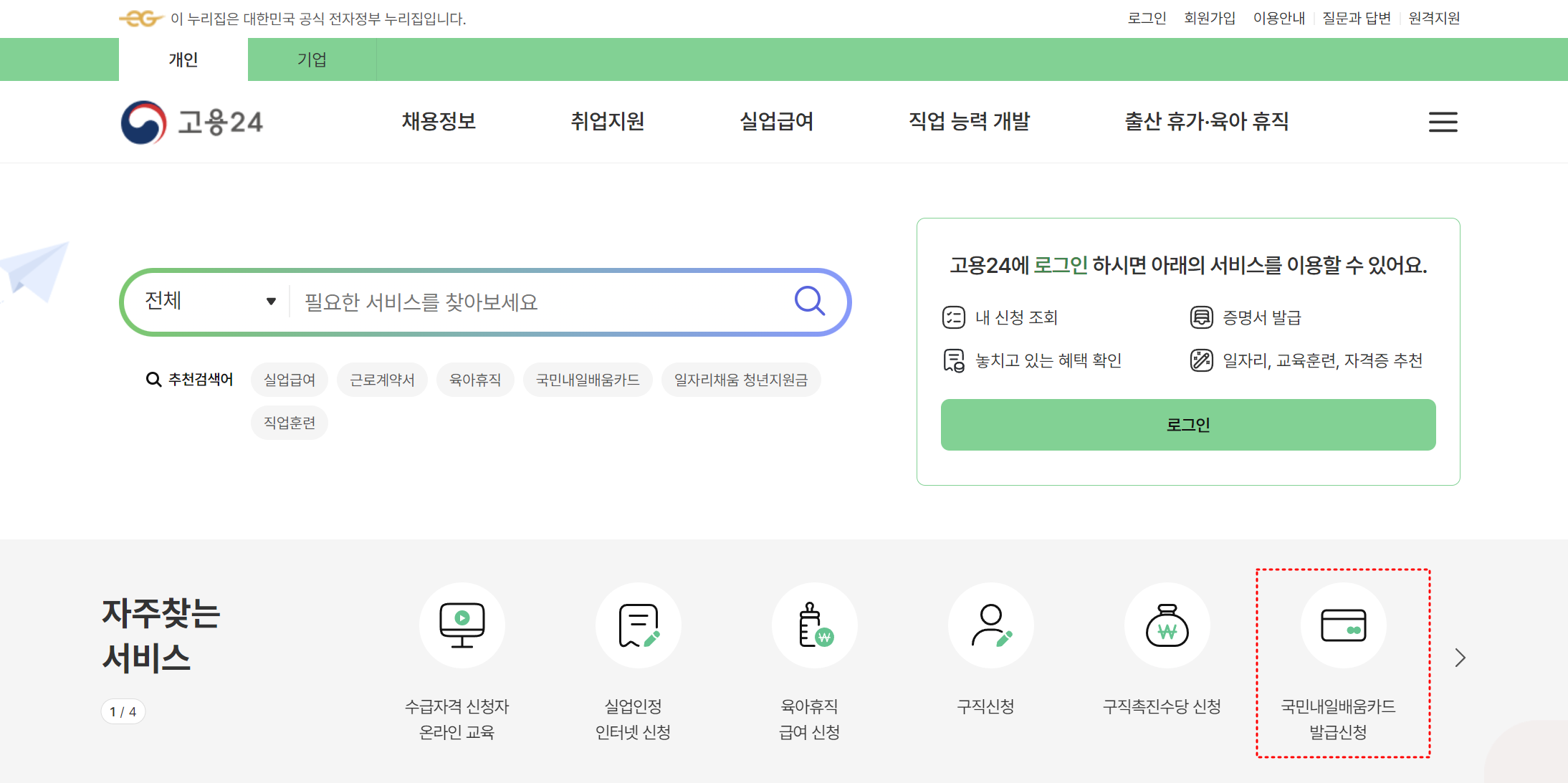Show next services with right chevron arrow
1568x783 pixels.
pos(1460,658)
